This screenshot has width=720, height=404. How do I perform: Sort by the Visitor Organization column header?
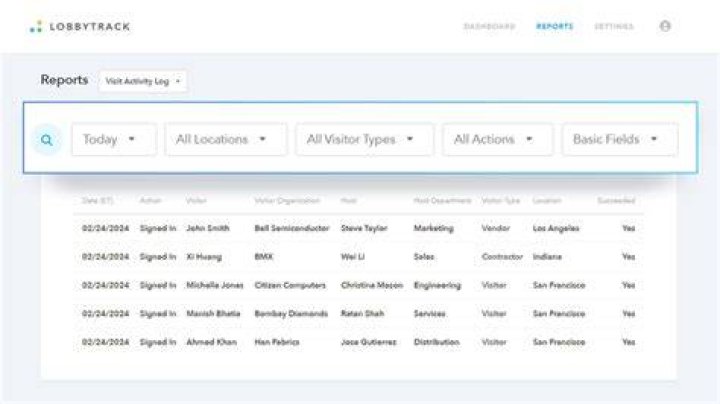pos(287,201)
